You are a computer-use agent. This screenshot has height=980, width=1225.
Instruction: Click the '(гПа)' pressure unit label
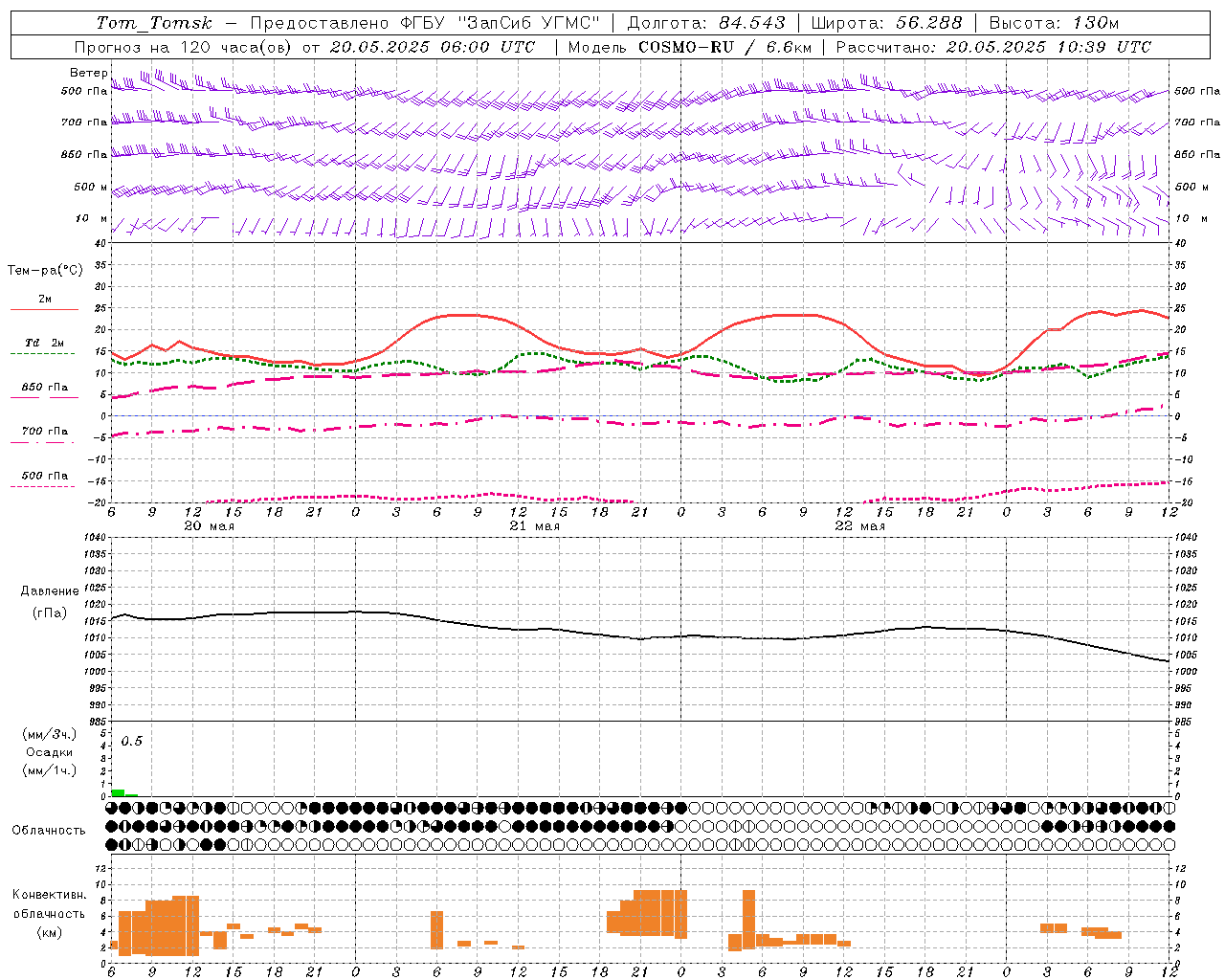click(50, 613)
